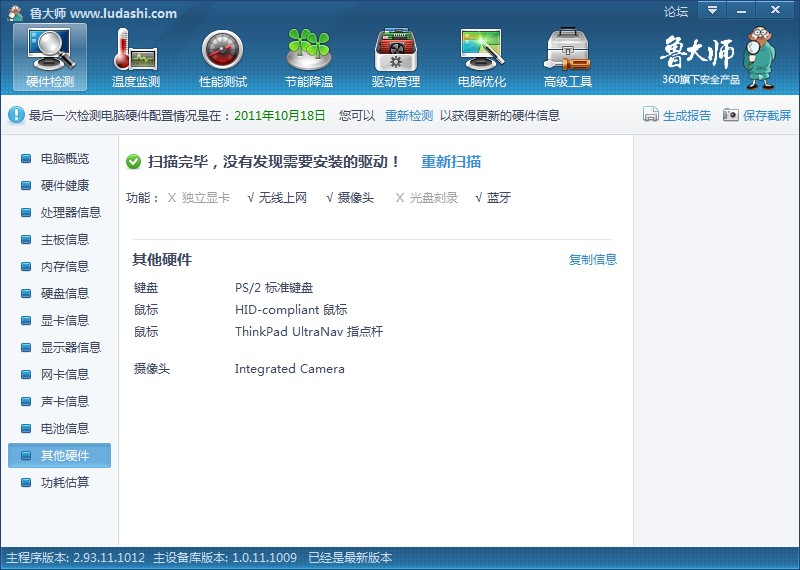Click the camera icon beside 保存截屏
Viewport: 800px width, 570px height.
click(x=731, y=114)
